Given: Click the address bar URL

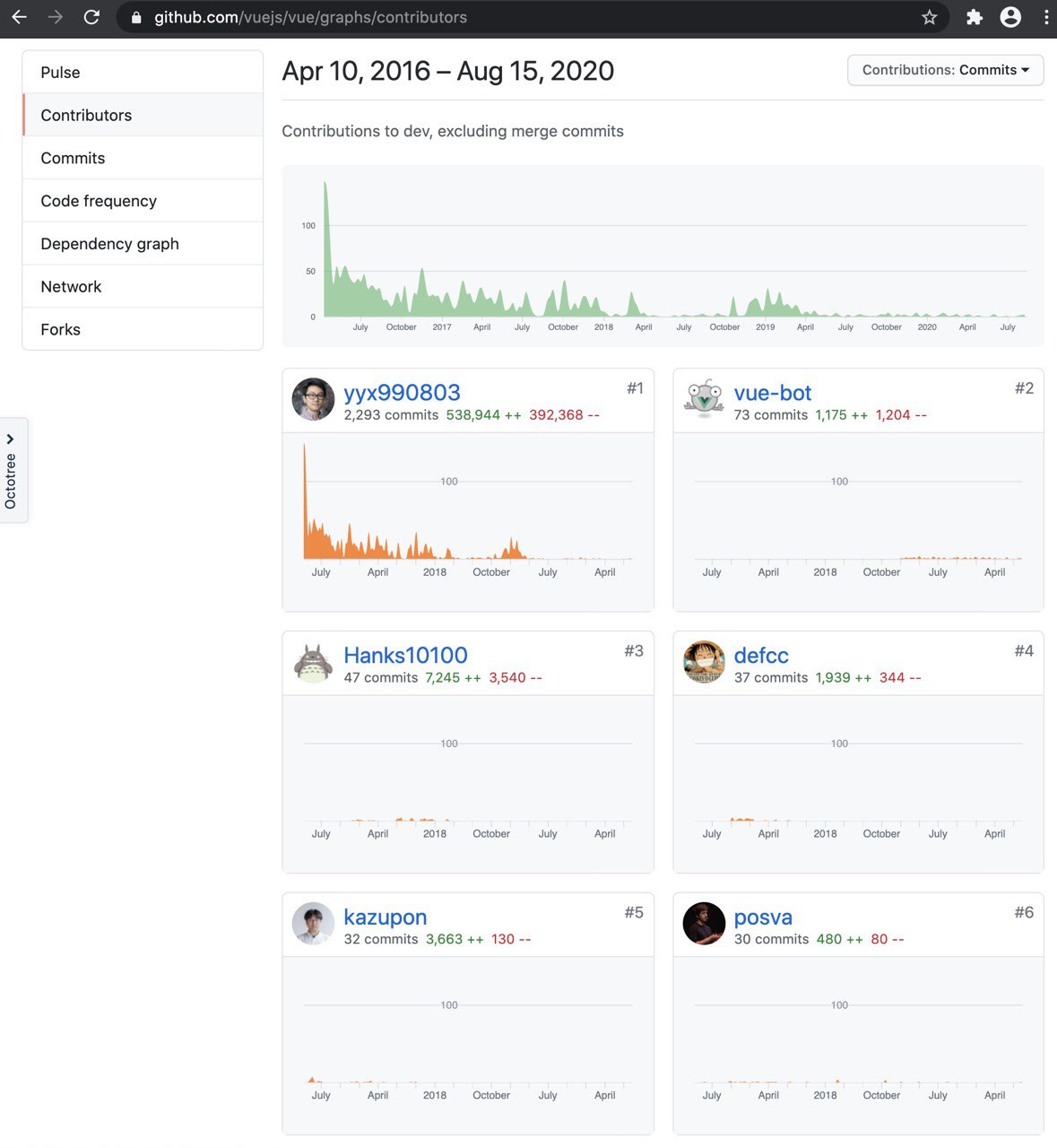Looking at the screenshot, I should coord(310,17).
